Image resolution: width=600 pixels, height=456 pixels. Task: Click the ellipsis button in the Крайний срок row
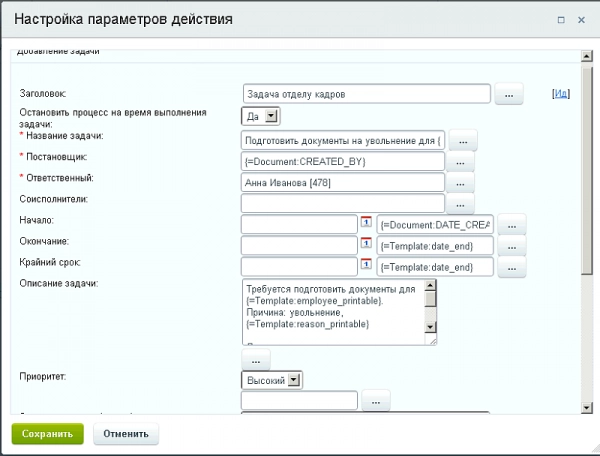511,268
